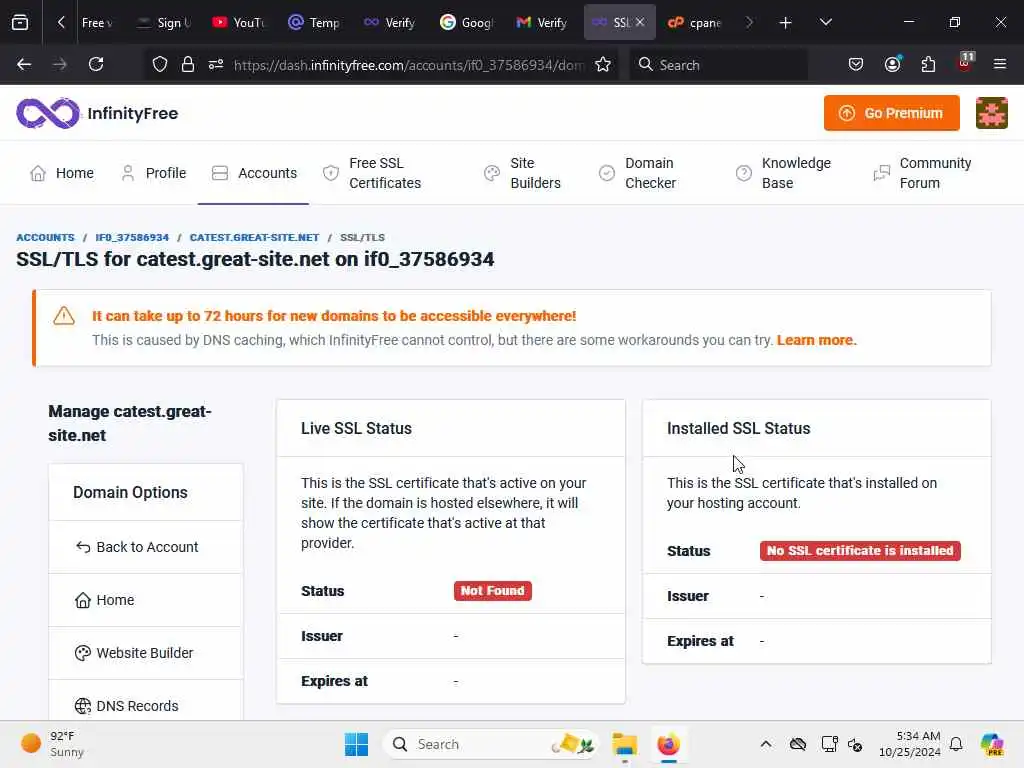Open Website Builder in sidebar
This screenshot has width=1024, height=768.
coord(146,653)
